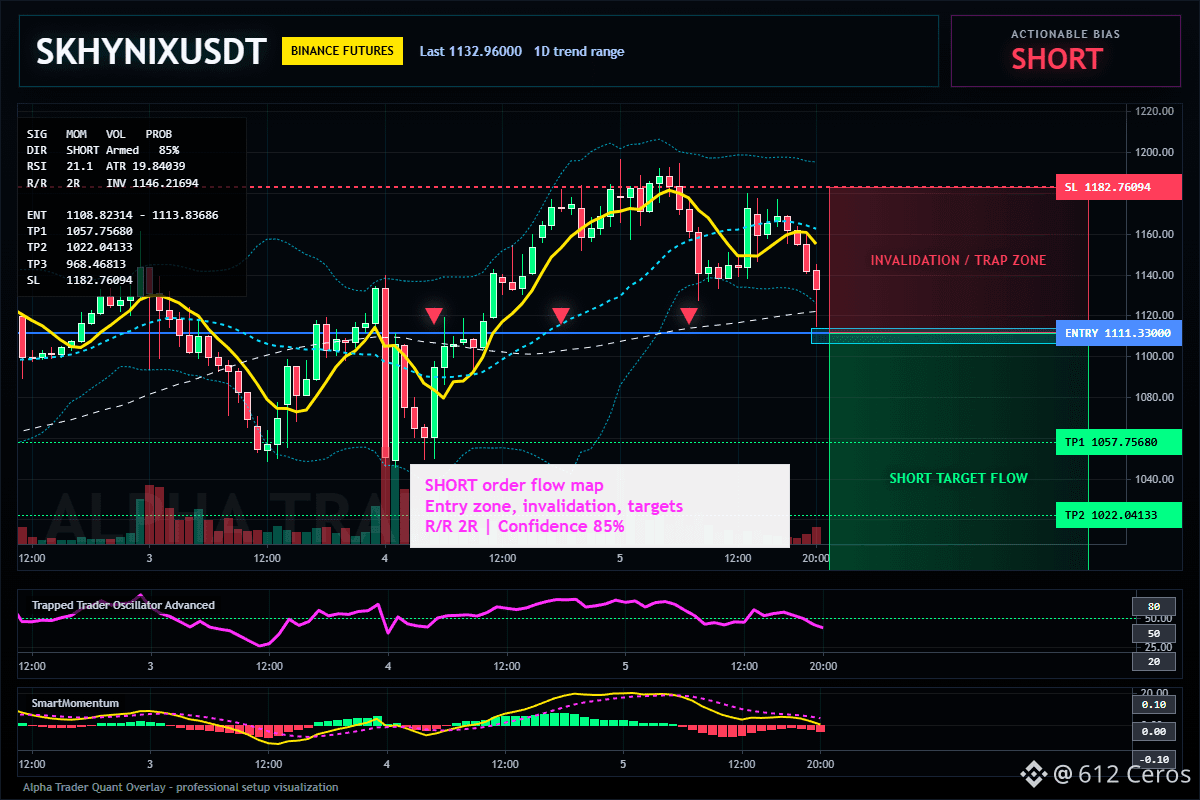Click the SHORT order flow map text

[514, 485]
